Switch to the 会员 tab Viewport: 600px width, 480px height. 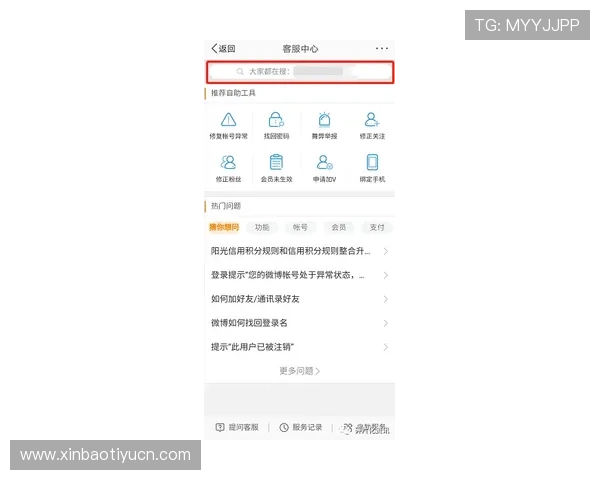[x=339, y=227]
